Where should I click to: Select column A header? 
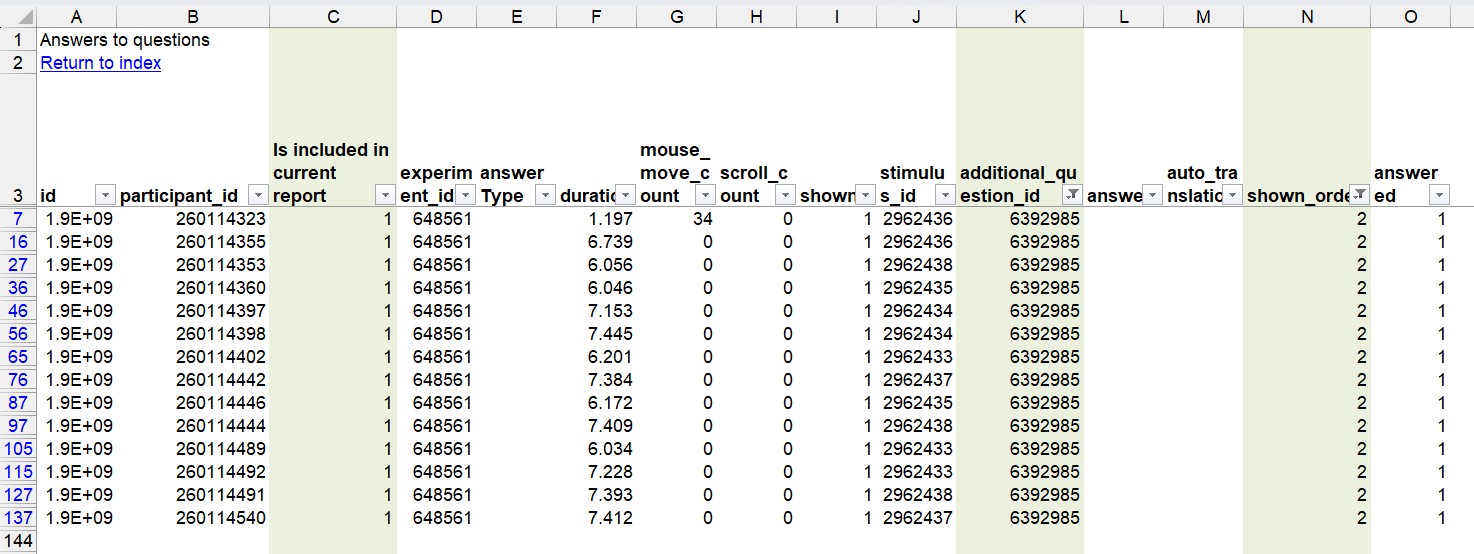click(x=76, y=16)
